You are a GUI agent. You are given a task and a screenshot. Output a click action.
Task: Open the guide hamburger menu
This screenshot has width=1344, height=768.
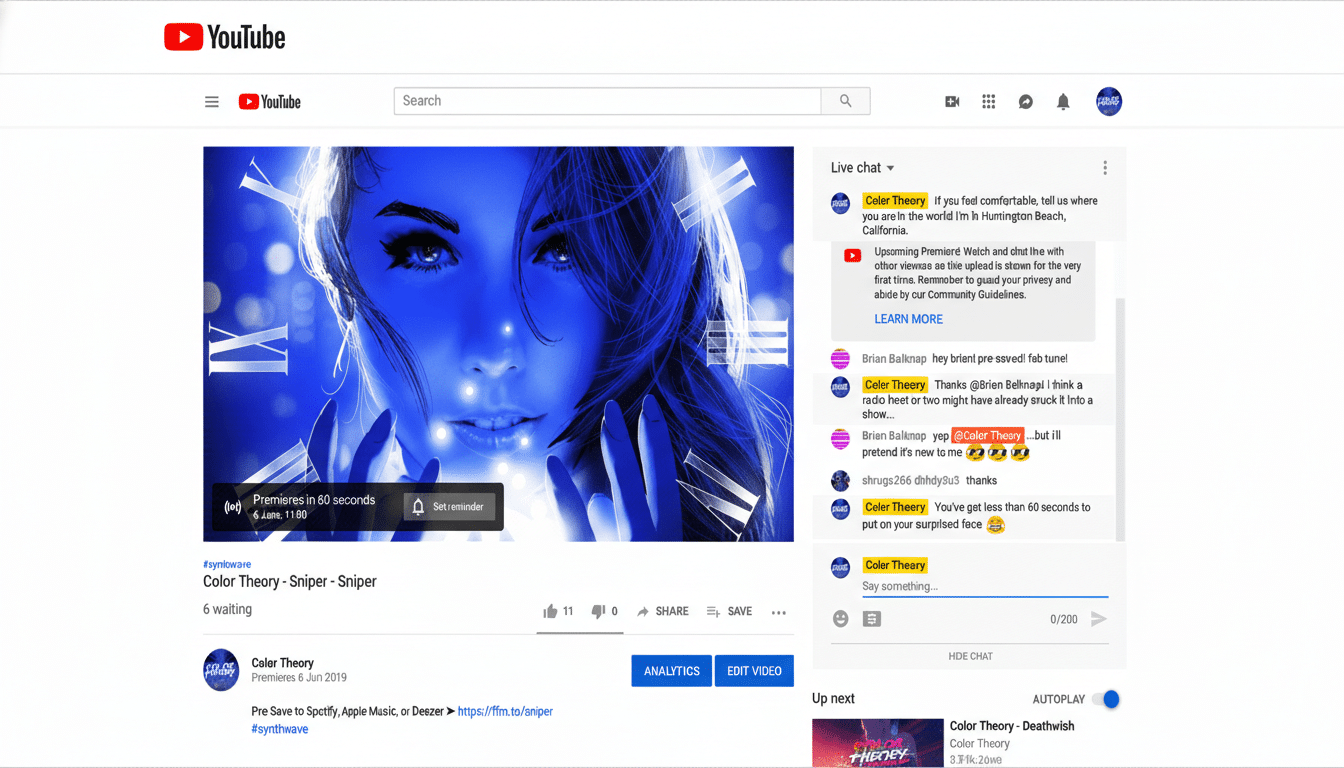point(212,101)
